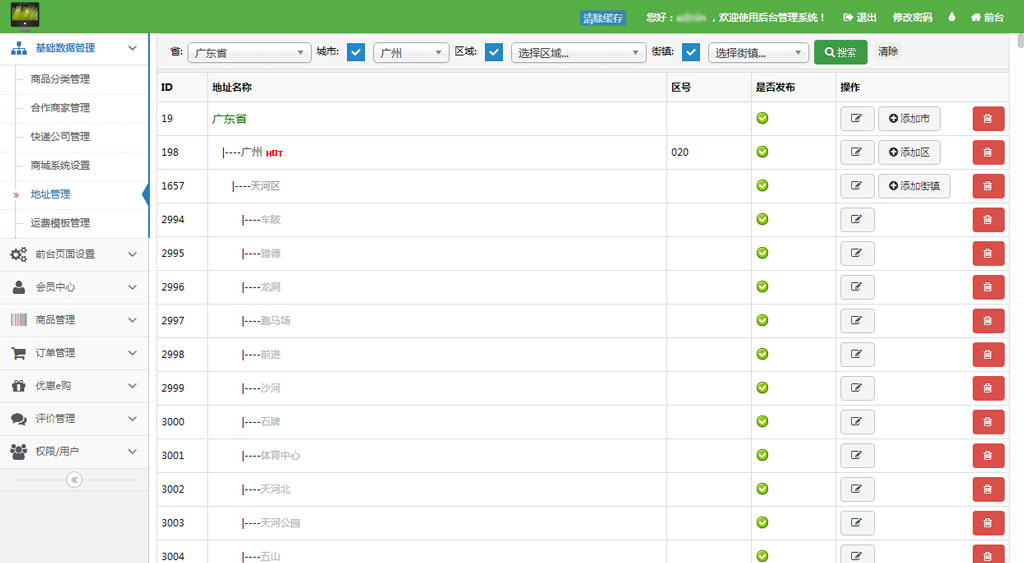Expand the 前台页面设置 menu section
1024x563 pixels.
(x=74, y=254)
